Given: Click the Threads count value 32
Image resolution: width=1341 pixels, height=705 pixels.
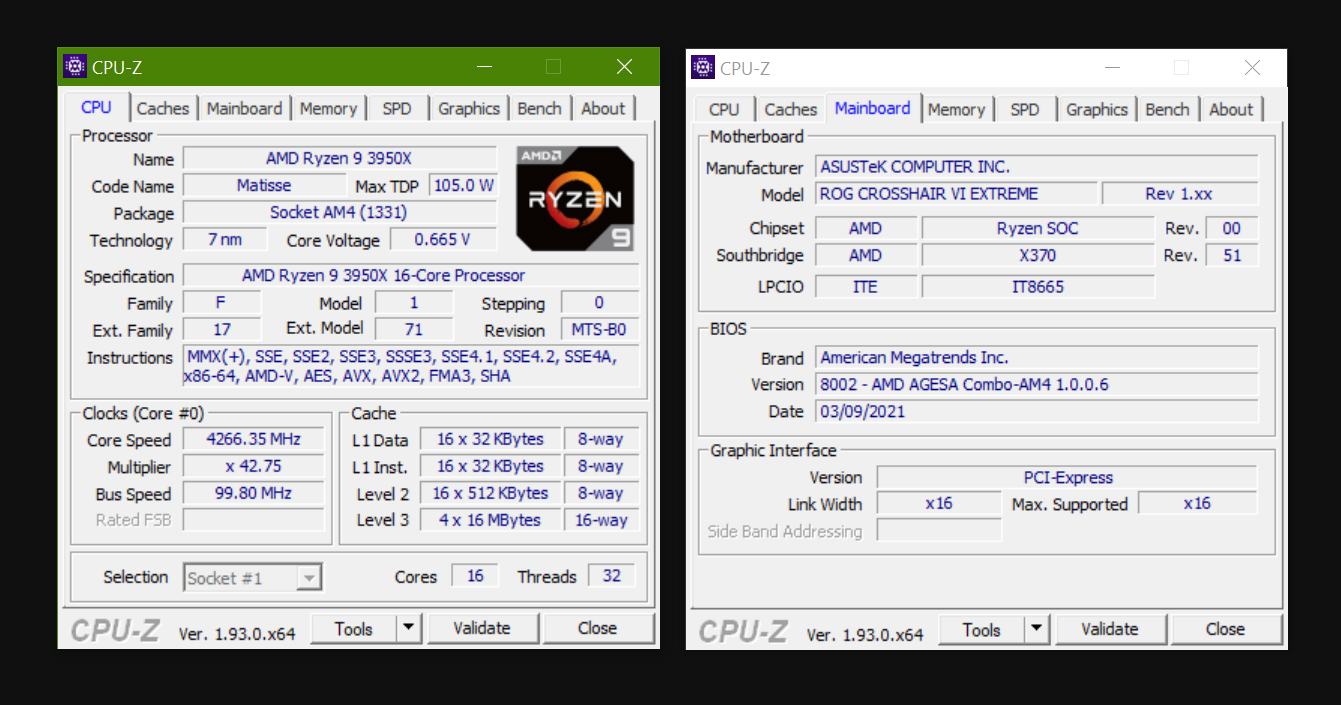Looking at the screenshot, I should pyautogui.click(x=612, y=576).
